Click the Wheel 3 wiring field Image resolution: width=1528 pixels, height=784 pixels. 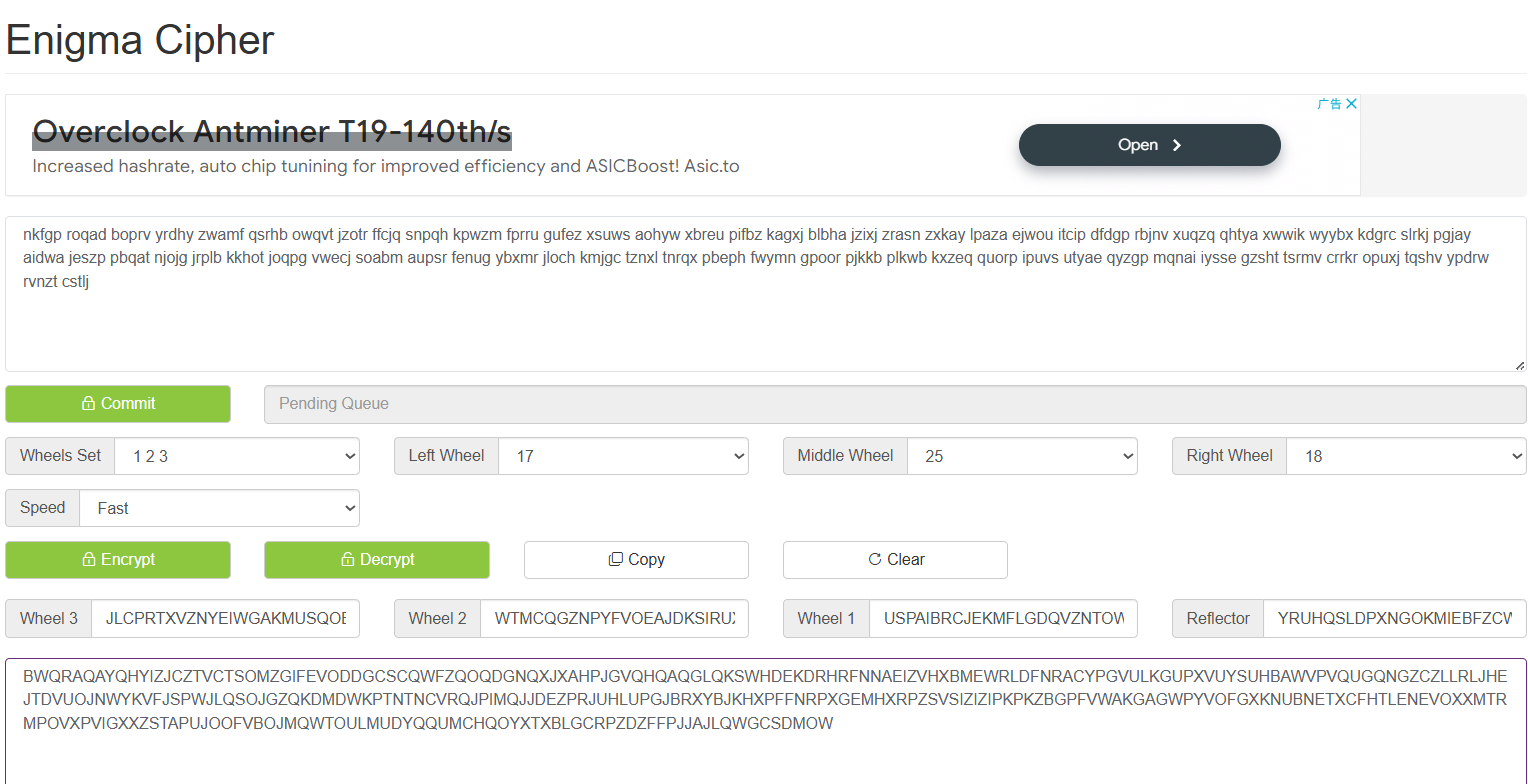(x=225, y=619)
